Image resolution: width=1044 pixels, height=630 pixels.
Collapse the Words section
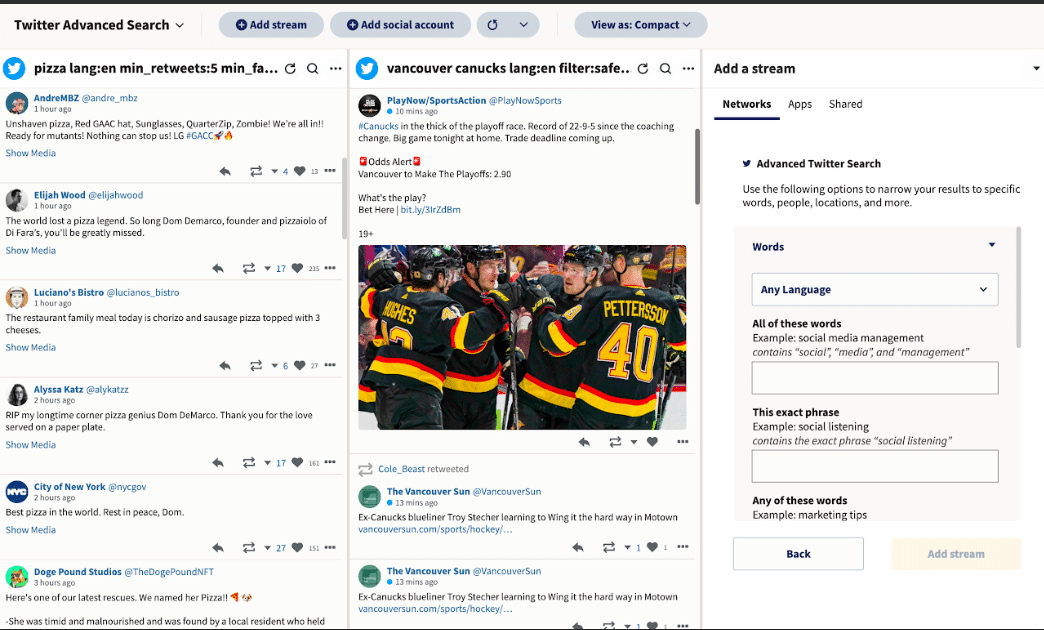point(992,245)
